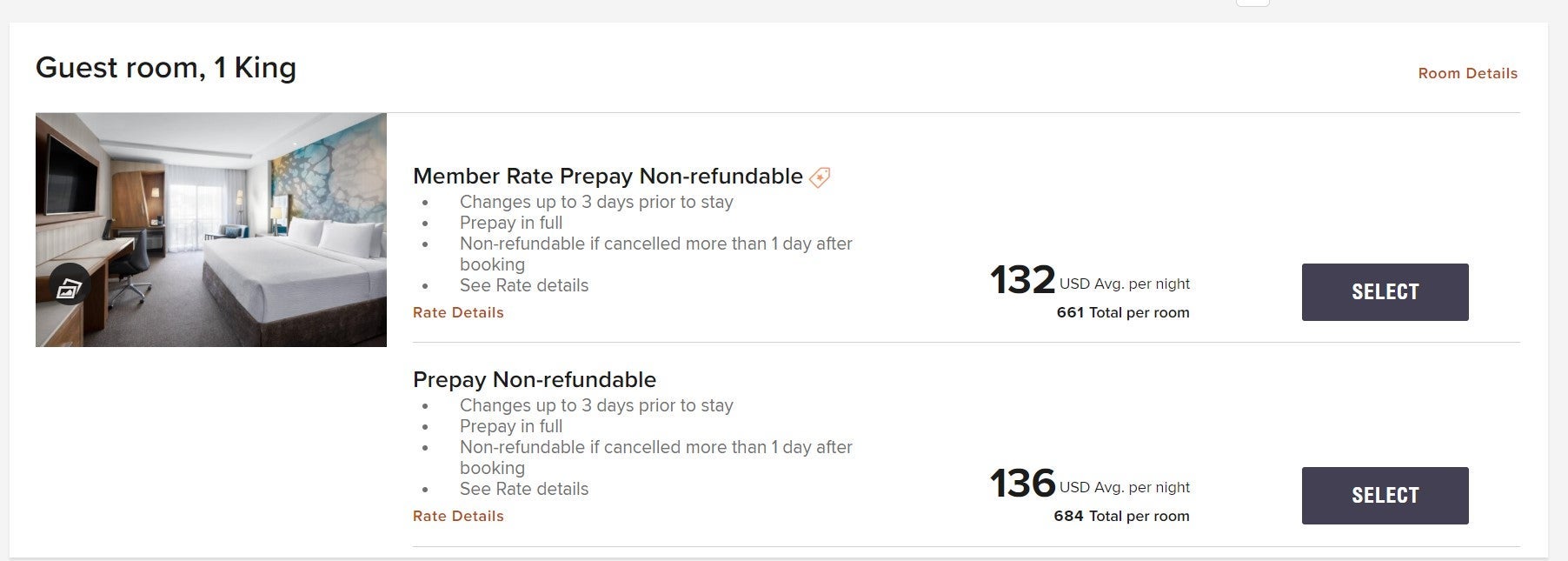Click "Prepay in full" bullet under Member Rate
The image size is (1568, 561).
point(511,224)
